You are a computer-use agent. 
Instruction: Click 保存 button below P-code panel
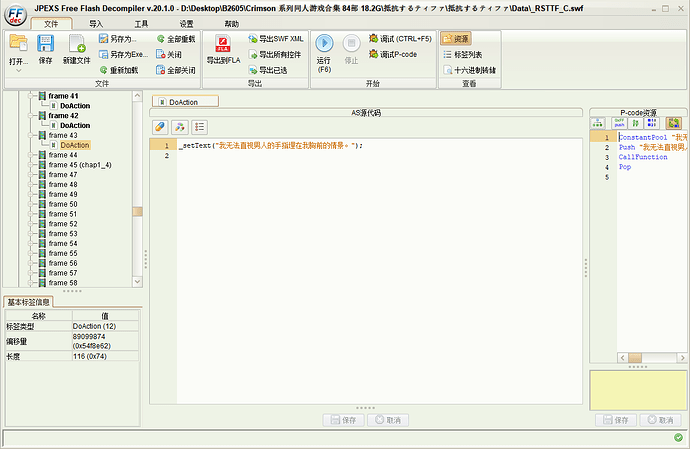pyautogui.click(x=616, y=420)
